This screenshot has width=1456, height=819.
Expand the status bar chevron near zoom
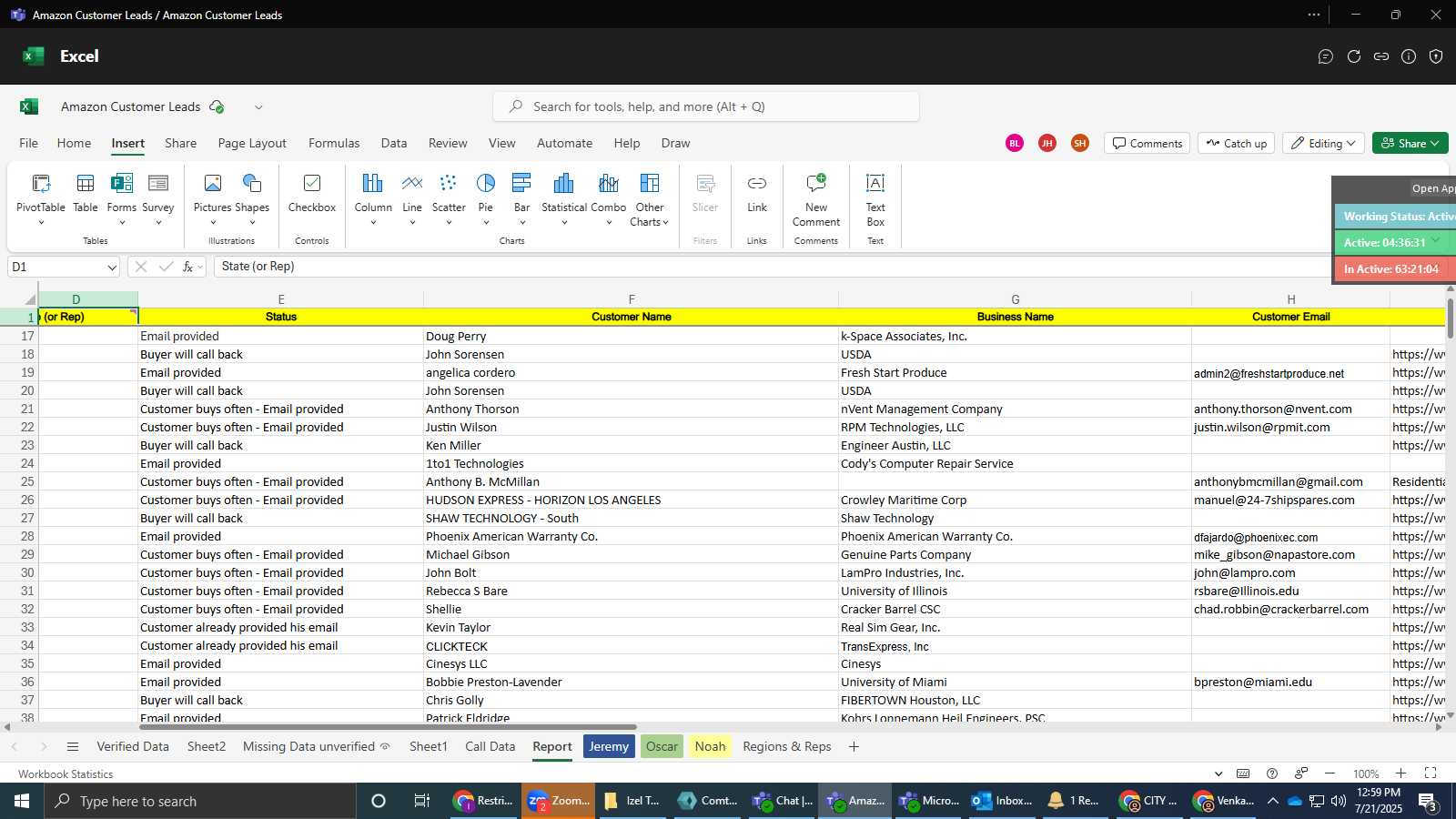1218,773
